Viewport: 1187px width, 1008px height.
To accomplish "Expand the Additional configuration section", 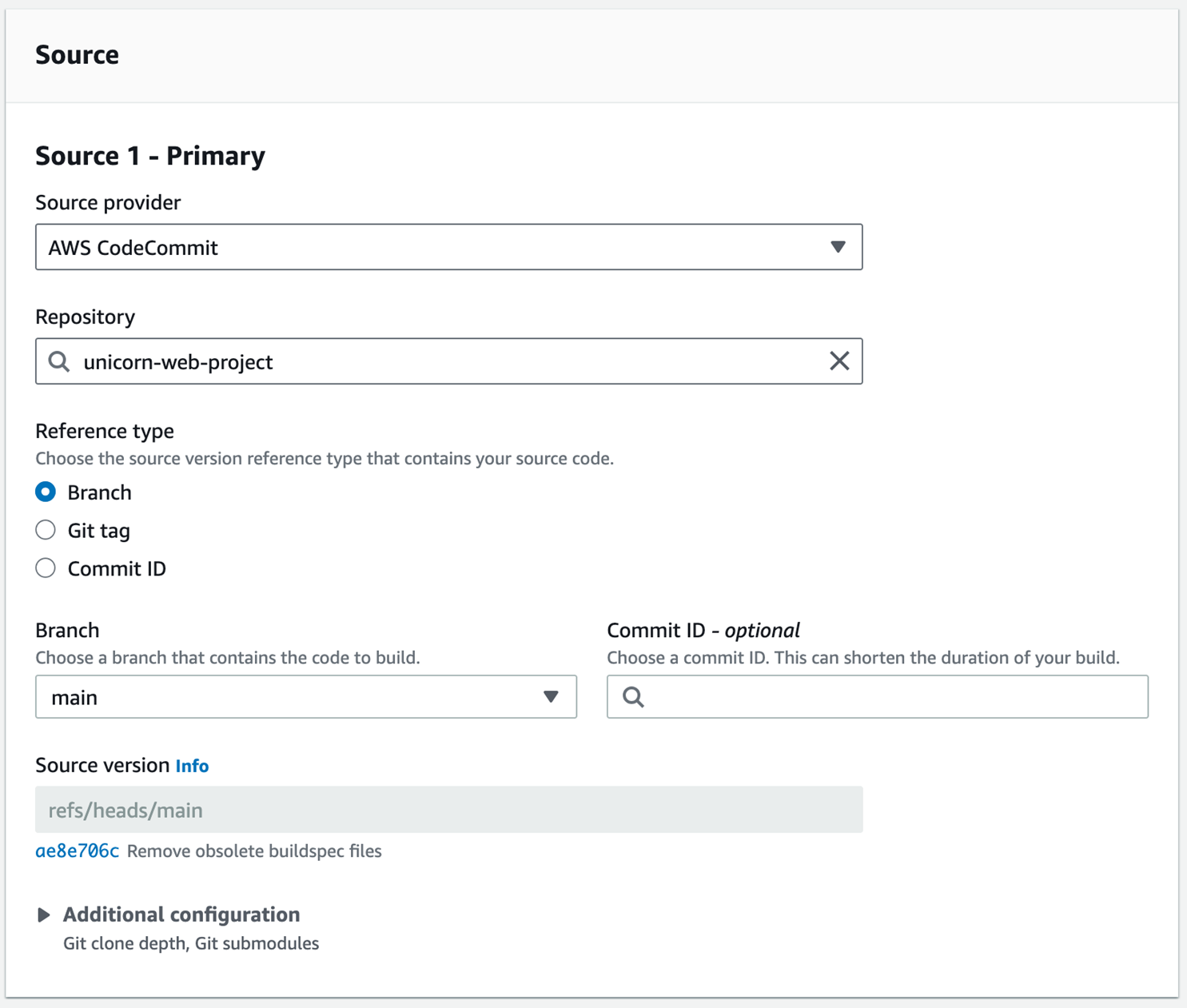I will click(x=181, y=914).
